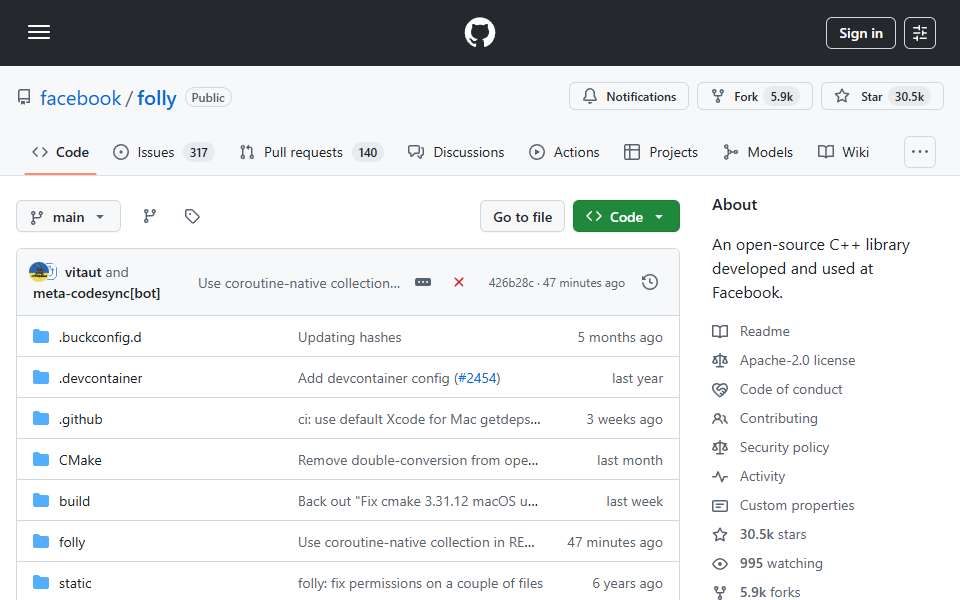Open the folly folder
The height and width of the screenshot is (600, 960).
pyautogui.click(x=72, y=542)
